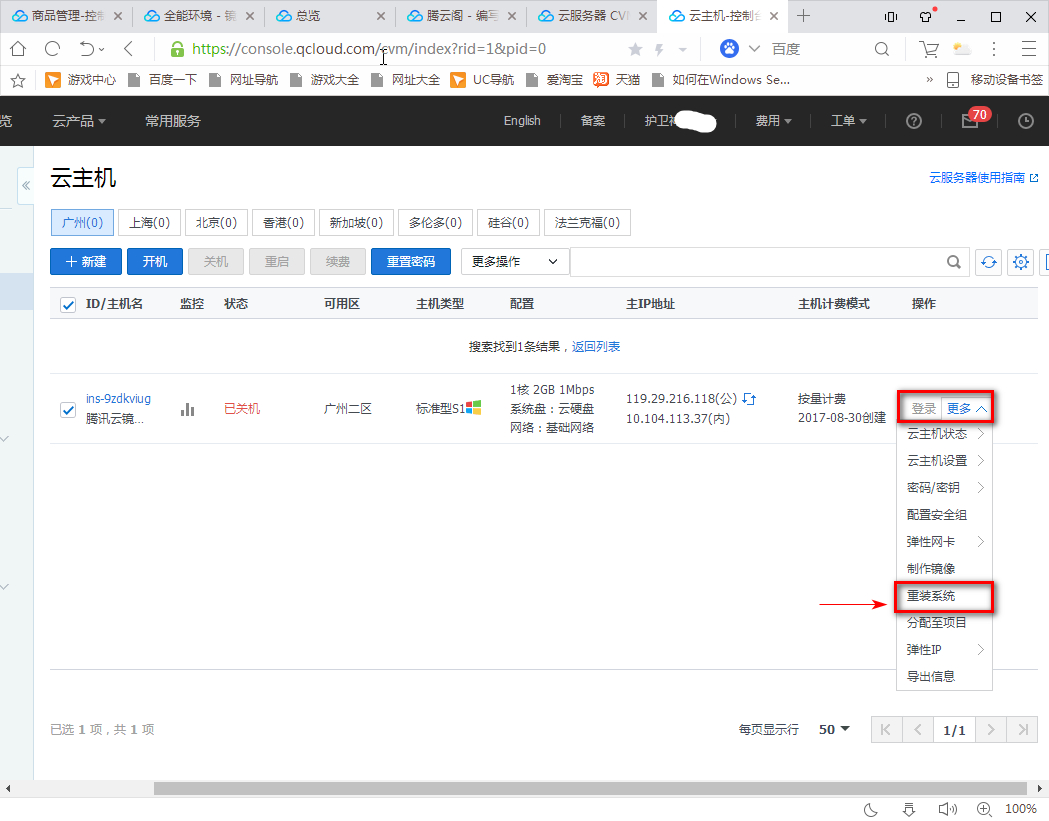
Task: Click the IP switch icon beside public IP
Action: click(749, 399)
